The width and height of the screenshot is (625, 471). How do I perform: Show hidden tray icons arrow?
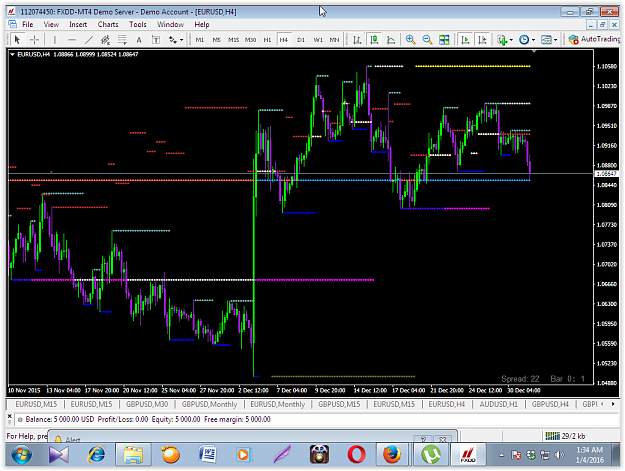(501, 455)
